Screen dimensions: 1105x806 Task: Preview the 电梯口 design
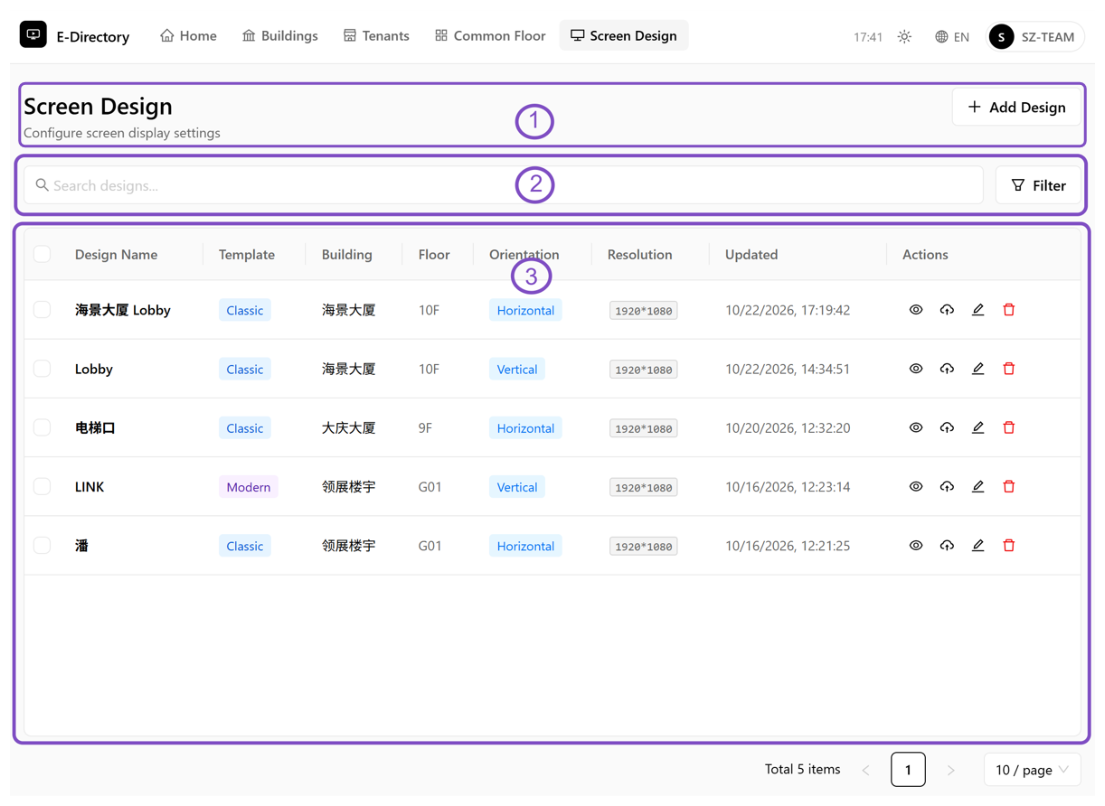tap(915, 428)
